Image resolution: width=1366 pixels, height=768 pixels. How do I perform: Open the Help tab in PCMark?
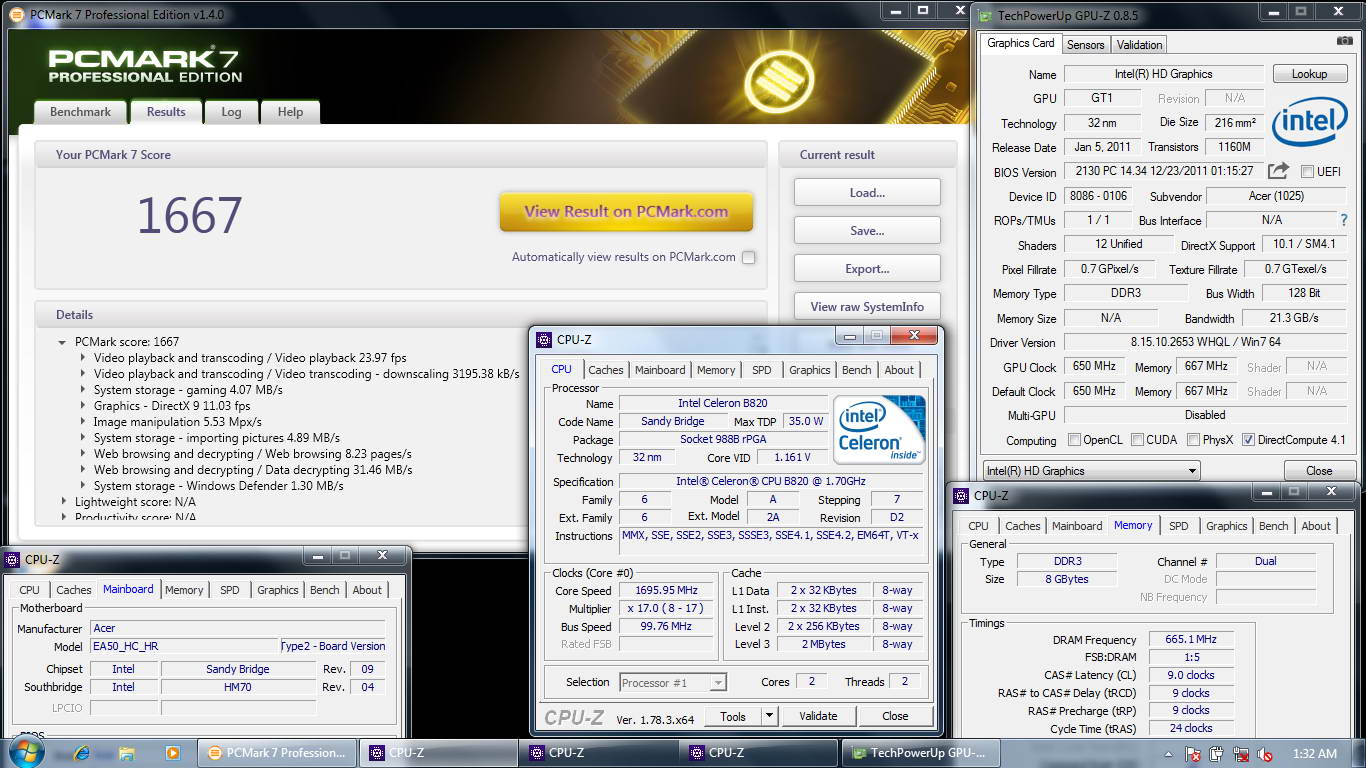point(290,112)
